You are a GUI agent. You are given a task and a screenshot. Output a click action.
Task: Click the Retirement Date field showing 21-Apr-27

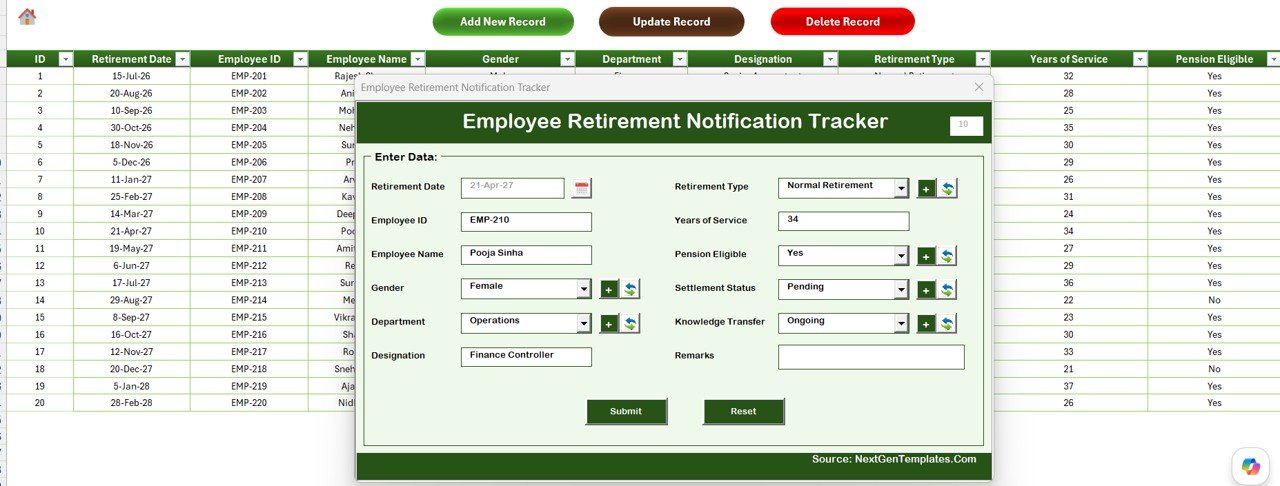[x=513, y=188]
